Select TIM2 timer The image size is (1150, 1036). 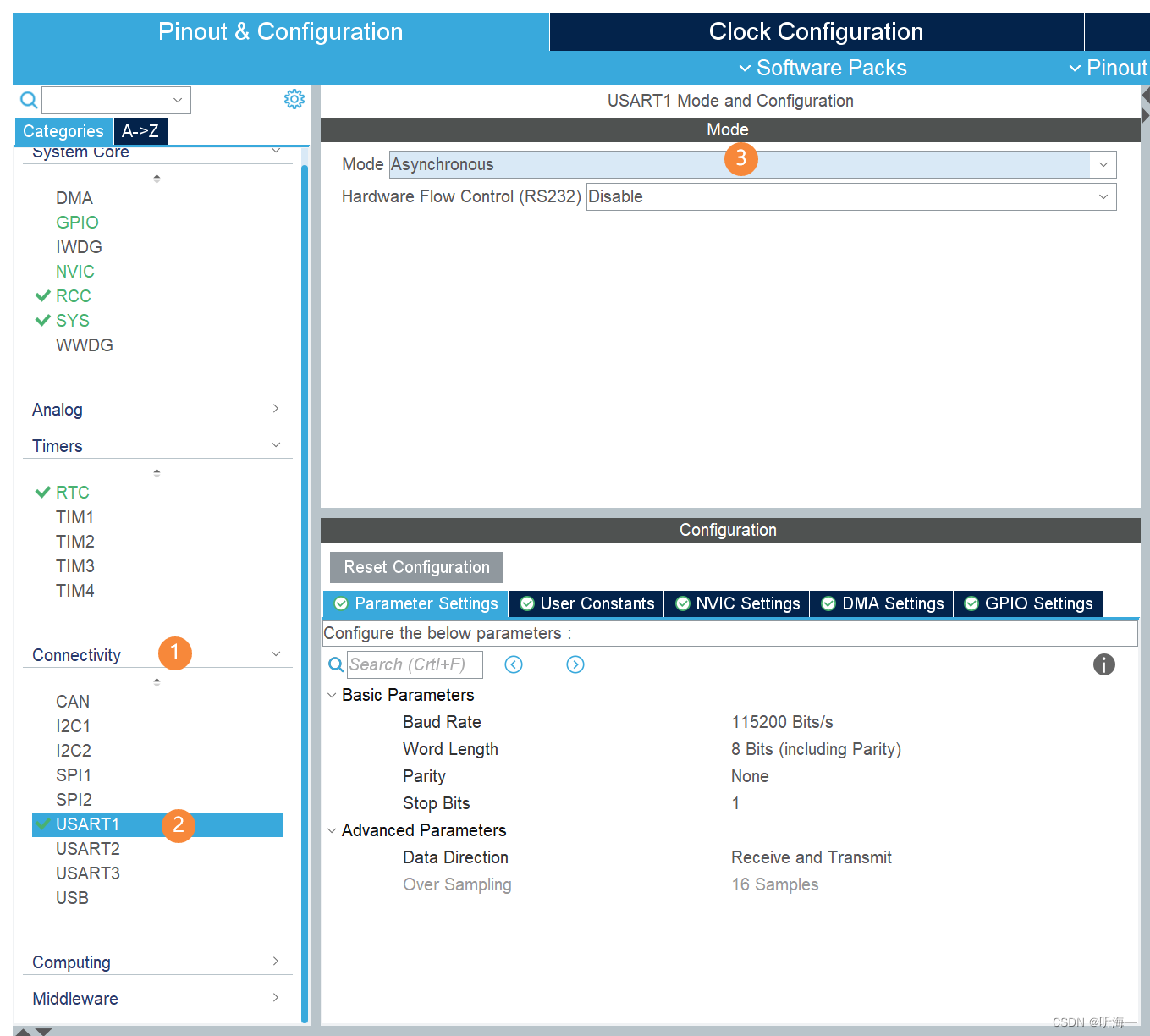tap(74, 542)
